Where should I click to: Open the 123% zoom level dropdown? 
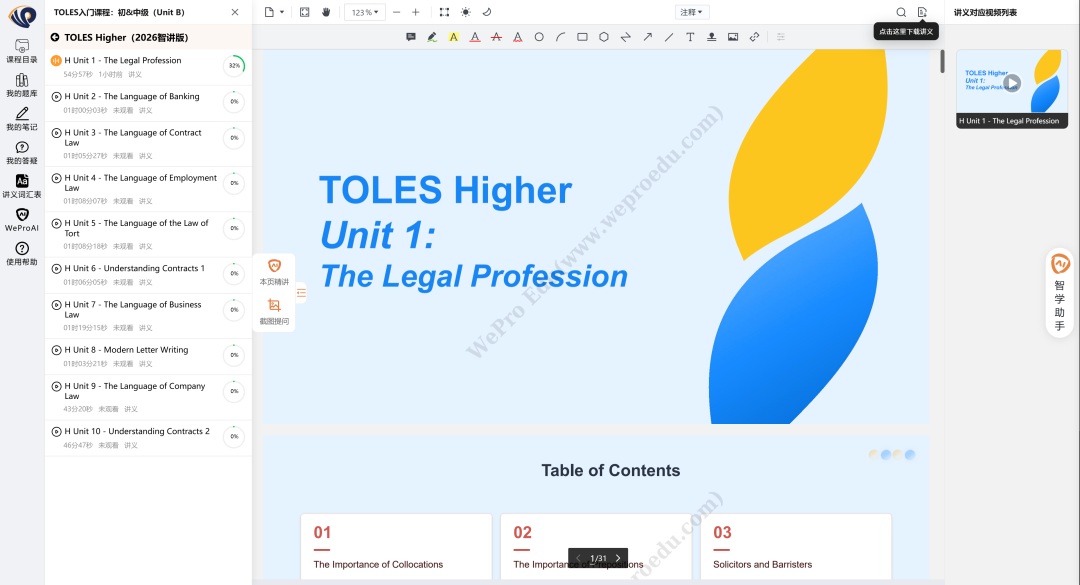[x=365, y=12]
